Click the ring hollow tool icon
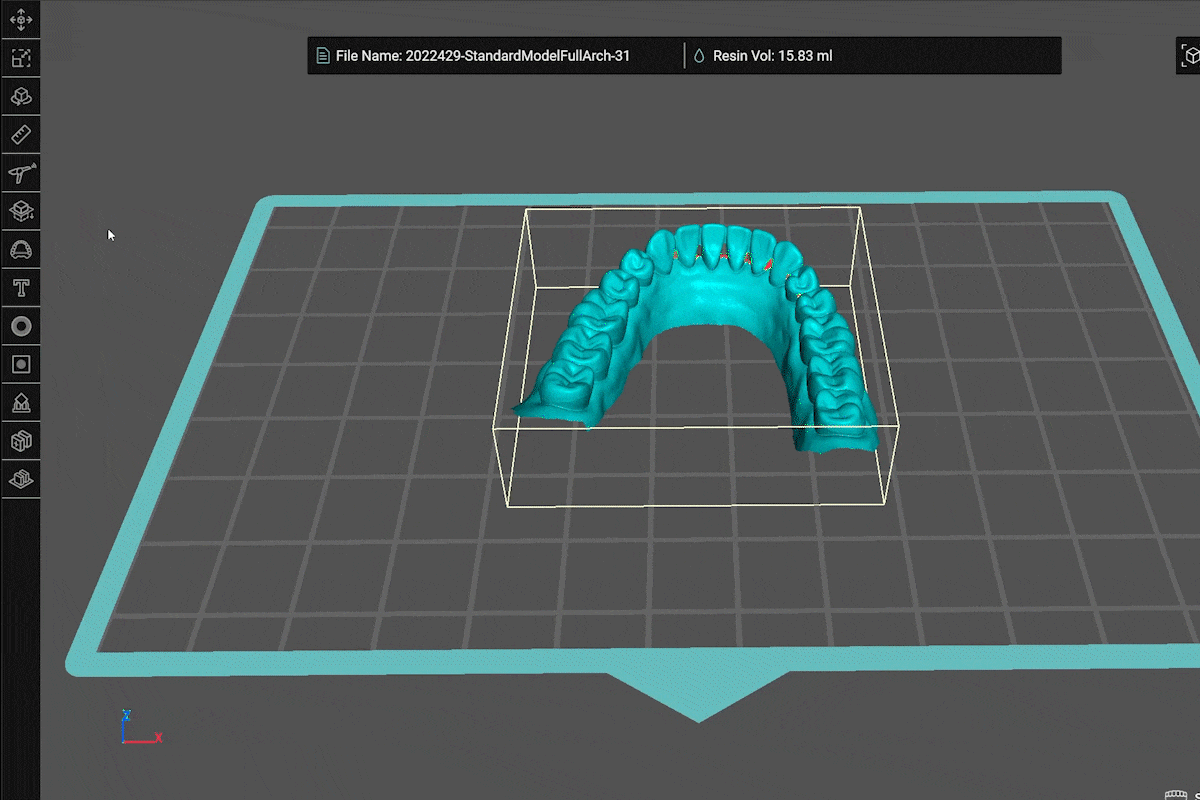The image size is (1200, 800). coord(20,326)
